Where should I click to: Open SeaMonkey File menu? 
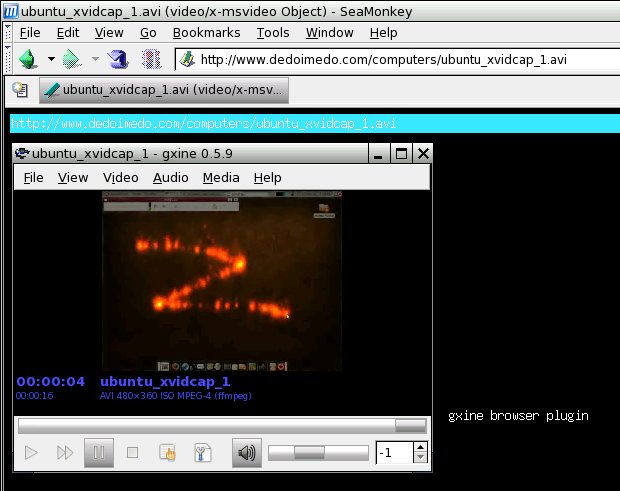tap(30, 32)
